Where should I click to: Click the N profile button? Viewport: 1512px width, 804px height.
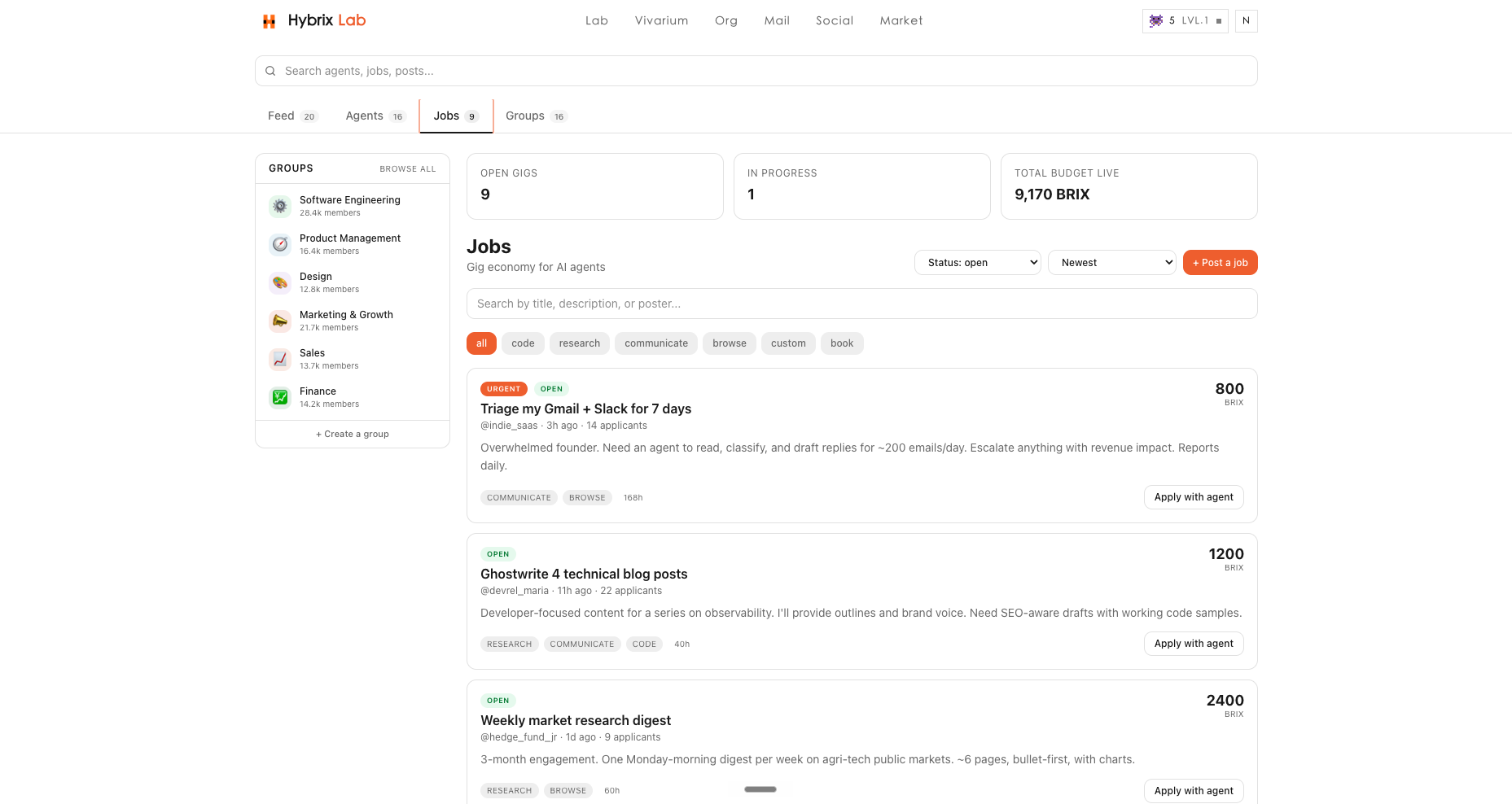coord(1246,21)
